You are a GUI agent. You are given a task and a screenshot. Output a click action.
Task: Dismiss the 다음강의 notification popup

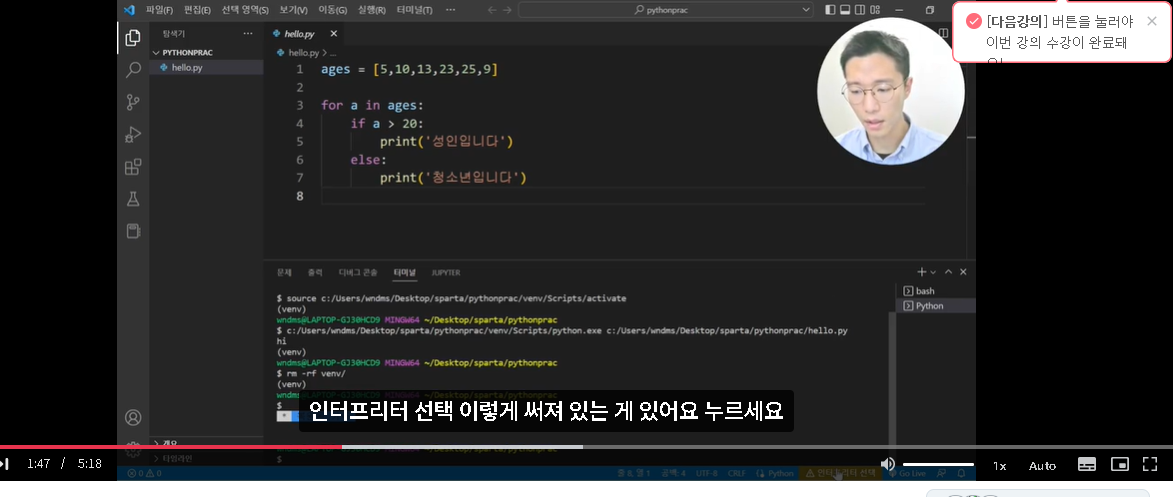tap(1152, 21)
